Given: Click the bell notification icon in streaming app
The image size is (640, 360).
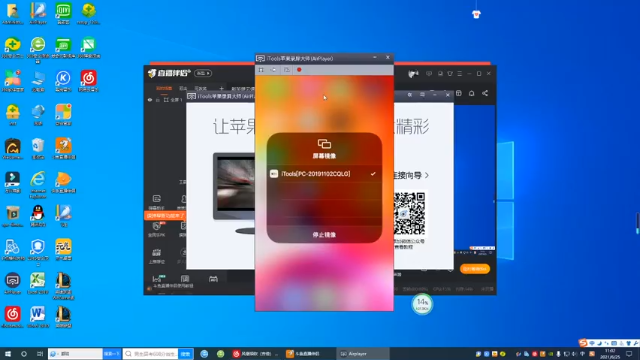Looking at the screenshot, I should coord(471,93).
